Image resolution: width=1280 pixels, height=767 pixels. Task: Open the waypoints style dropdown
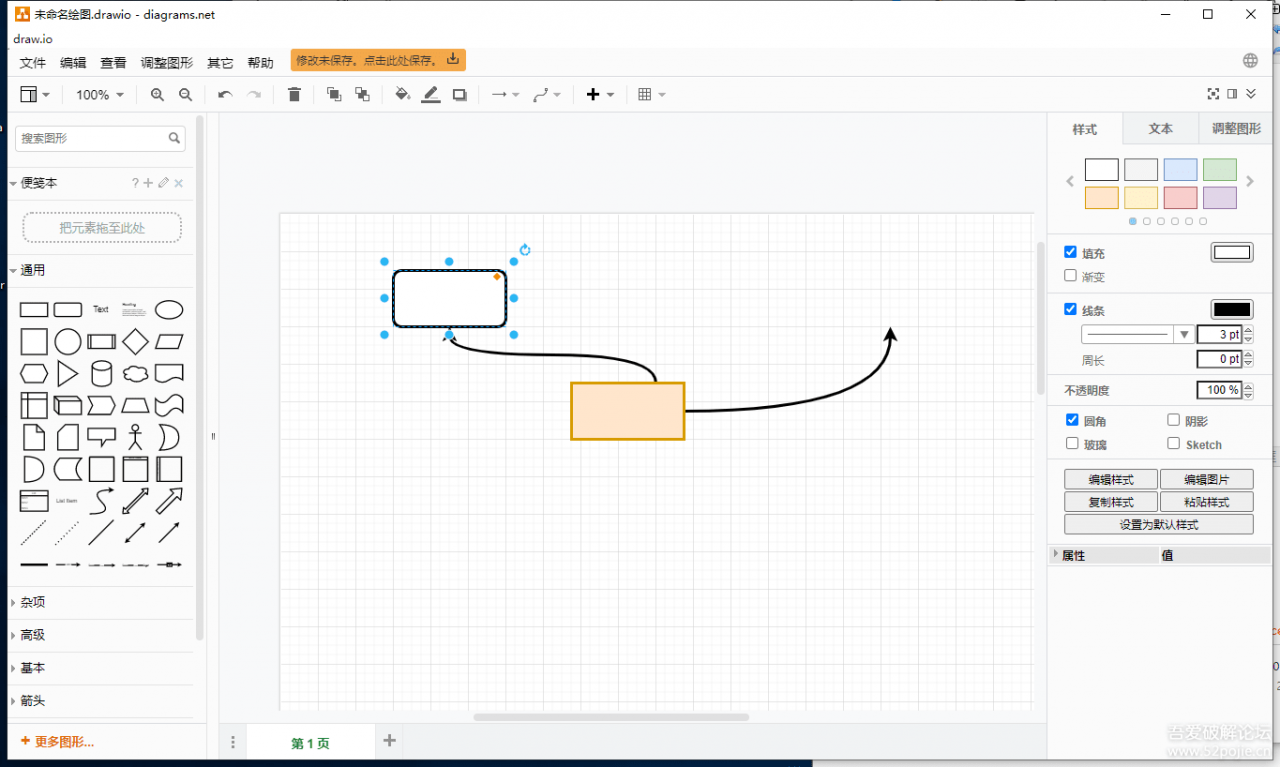[x=547, y=94]
